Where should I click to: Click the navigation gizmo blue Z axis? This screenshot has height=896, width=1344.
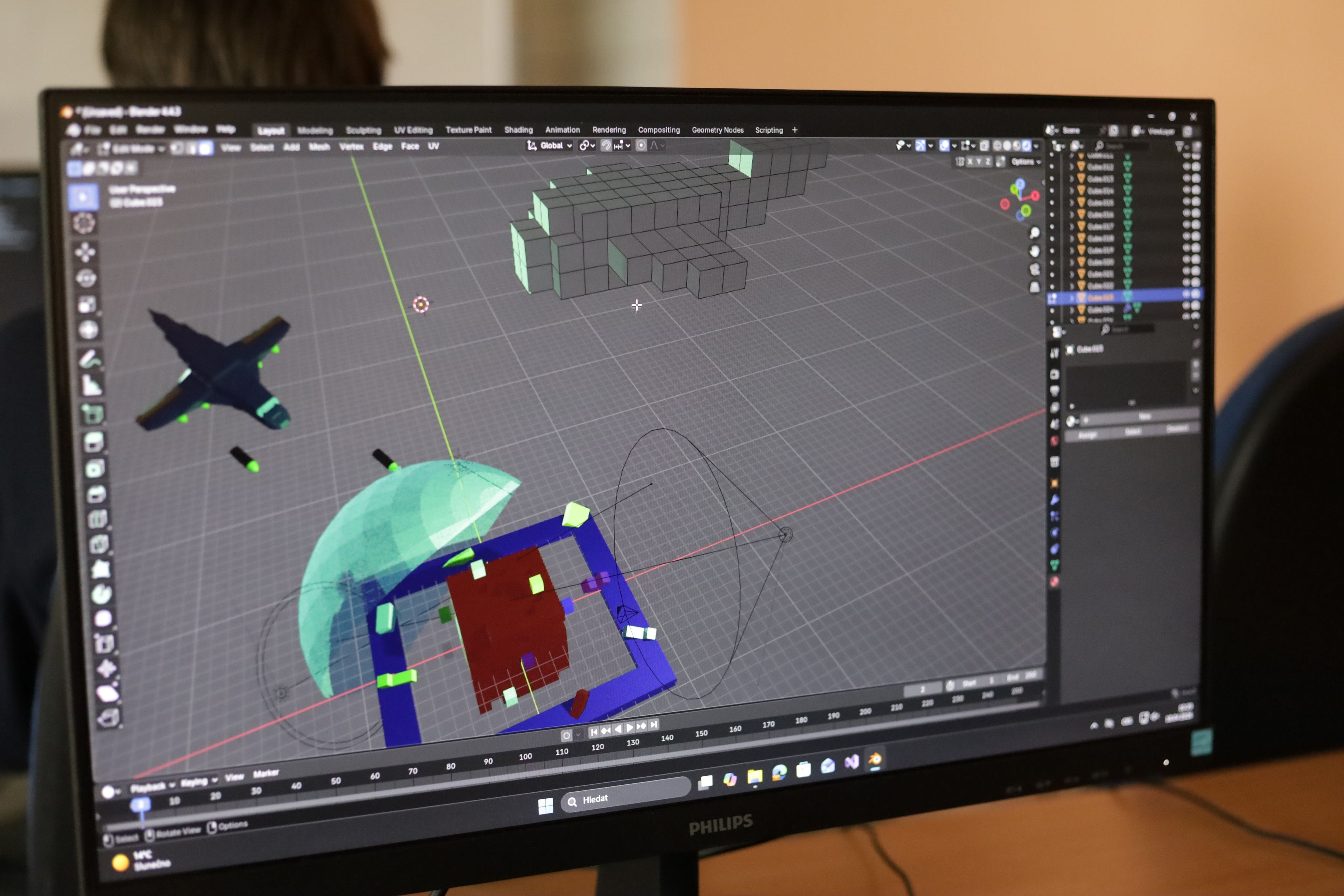pyautogui.click(x=1020, y=183)
